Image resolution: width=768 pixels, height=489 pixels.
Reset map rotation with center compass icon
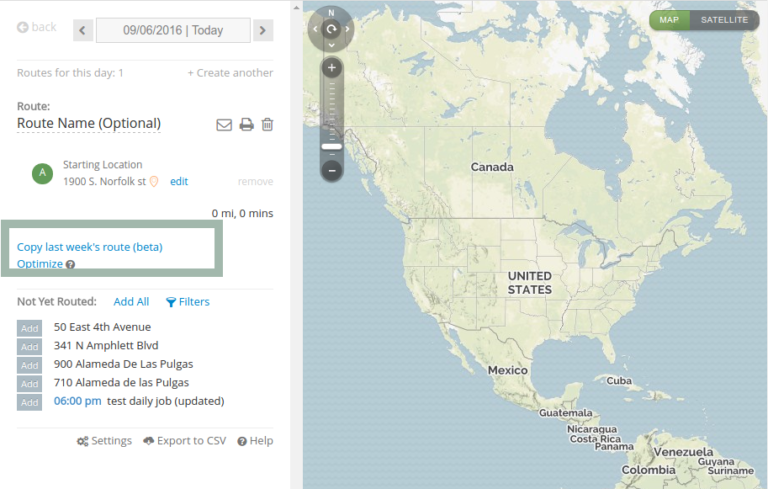pyautogui.click(x=332, y=29)
